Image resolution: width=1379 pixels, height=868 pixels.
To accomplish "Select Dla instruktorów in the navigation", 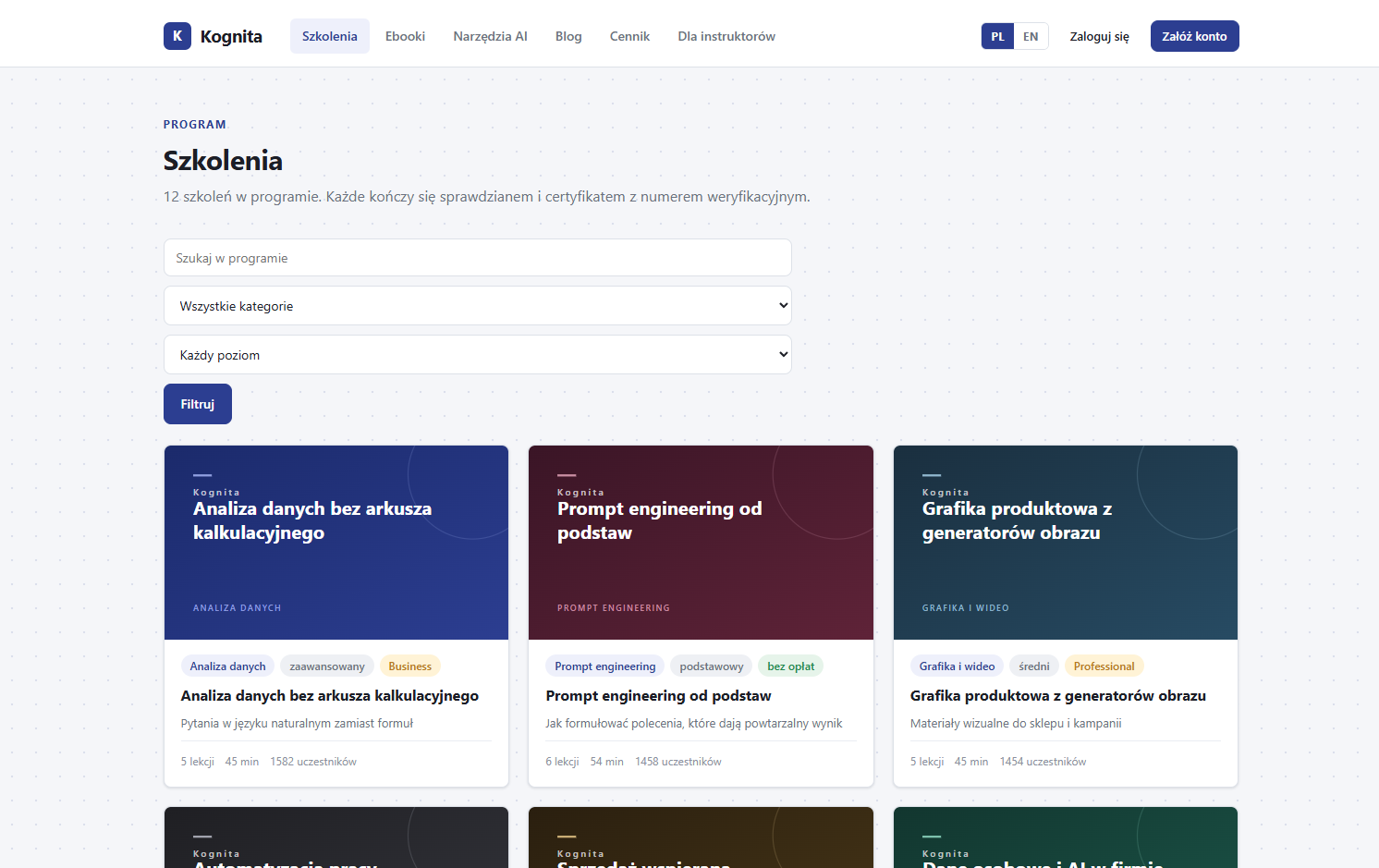I will click(x=726, y=36).
